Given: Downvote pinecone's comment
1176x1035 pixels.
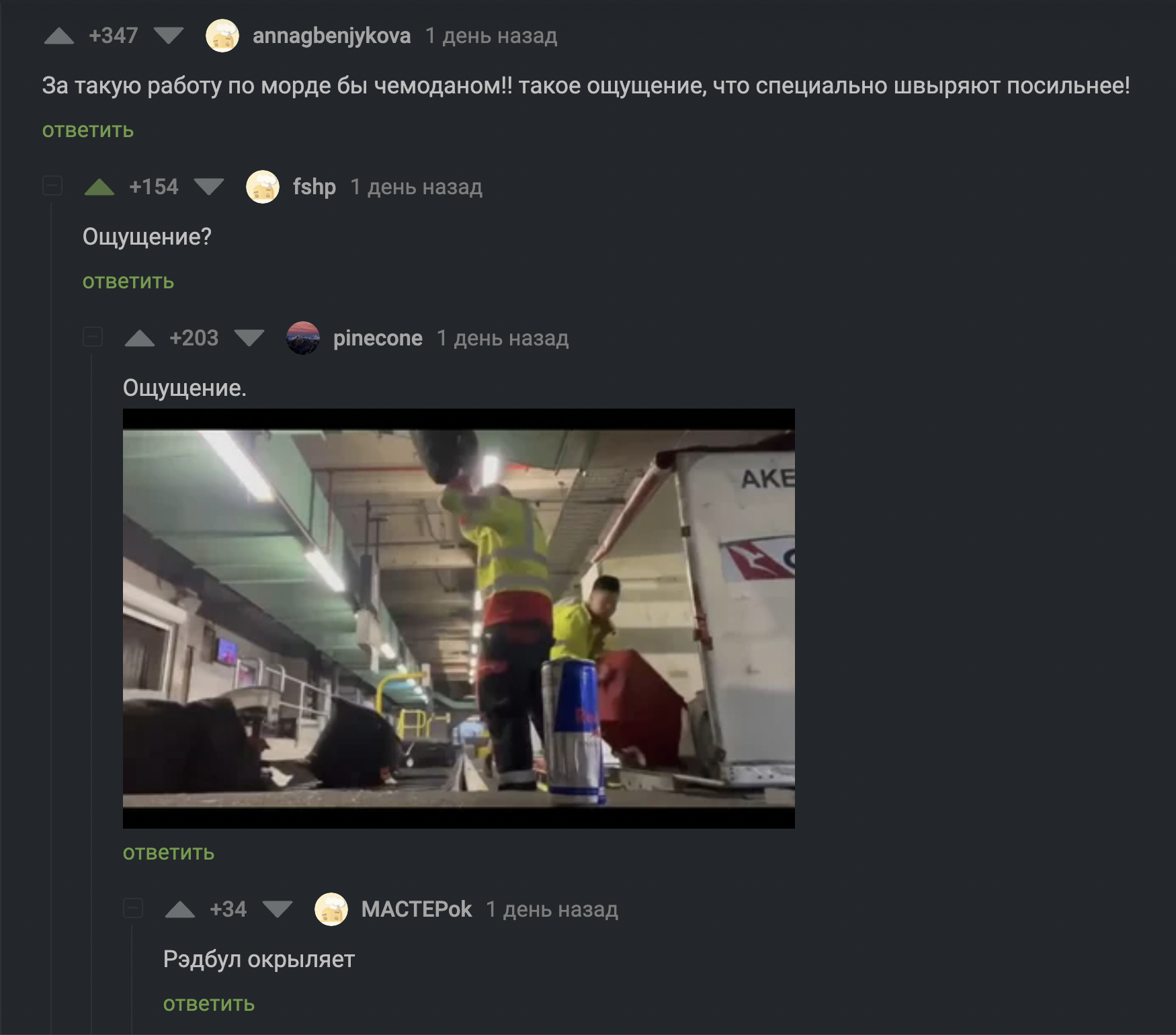Looking at the screenshot, I should (x=249, y=338).
